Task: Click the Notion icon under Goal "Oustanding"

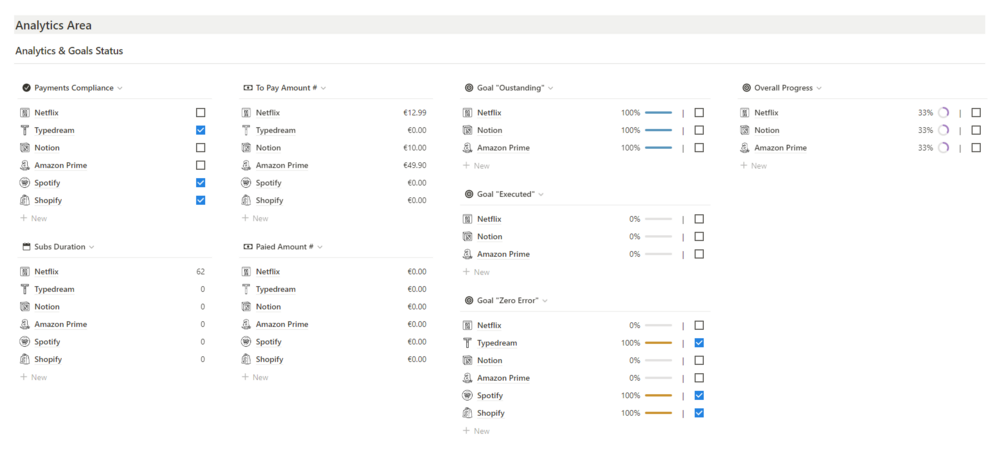Action: pos(467,130)
